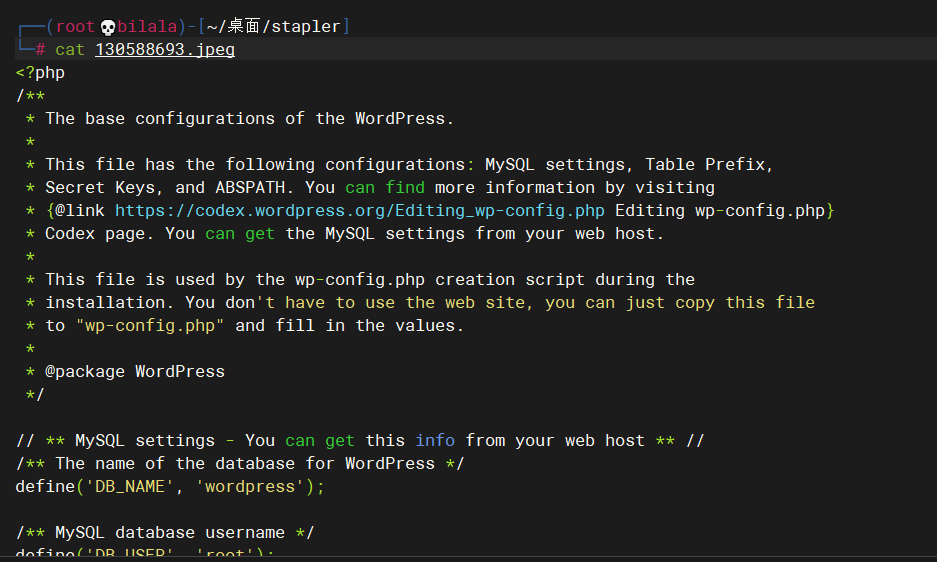Click the skull icon in the prompt
937x562 pixels.
point(108,27)
